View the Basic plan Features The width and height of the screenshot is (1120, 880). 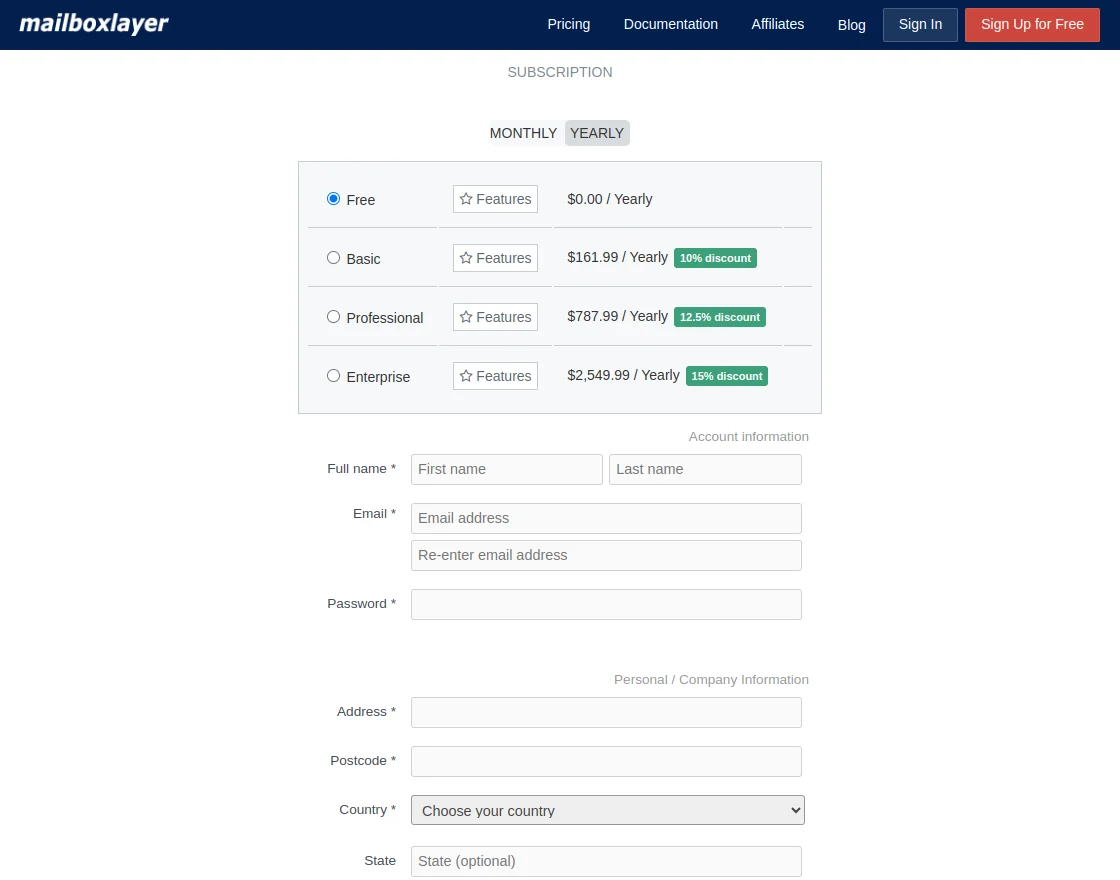pyautogui.click(x=494, y=258)
